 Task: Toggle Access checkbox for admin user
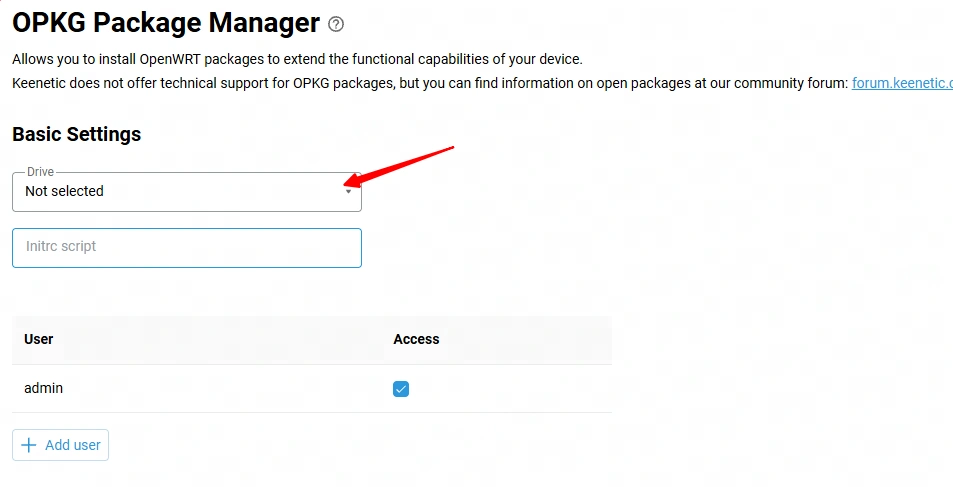pyautogui.click(x=401, y=389)
